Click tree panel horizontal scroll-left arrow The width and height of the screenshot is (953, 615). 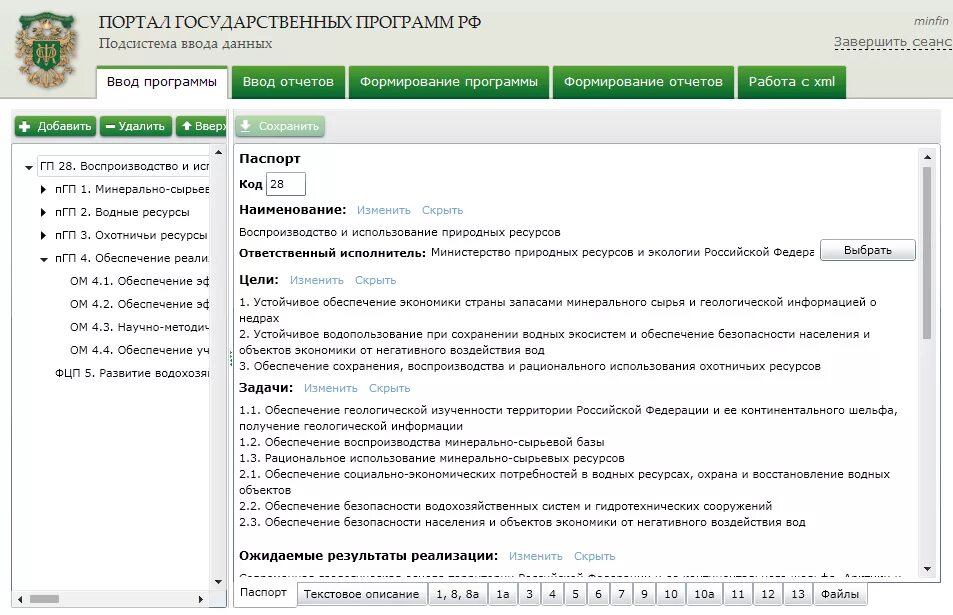(20, 599)
